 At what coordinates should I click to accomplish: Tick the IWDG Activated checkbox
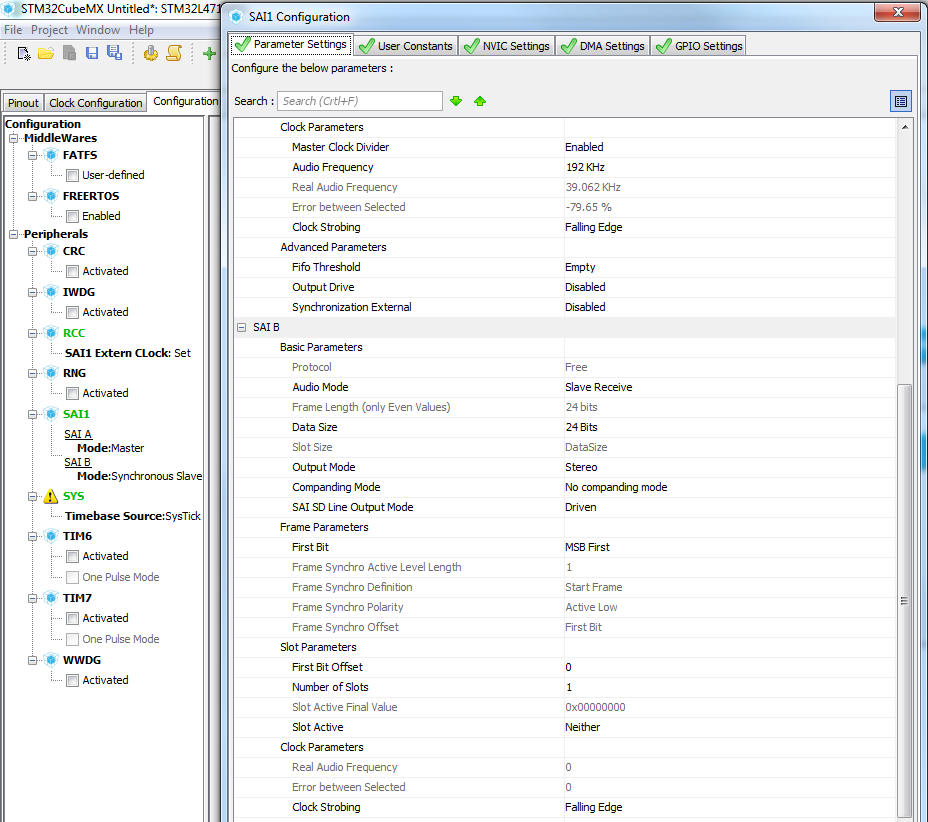[x=73, y=312]
